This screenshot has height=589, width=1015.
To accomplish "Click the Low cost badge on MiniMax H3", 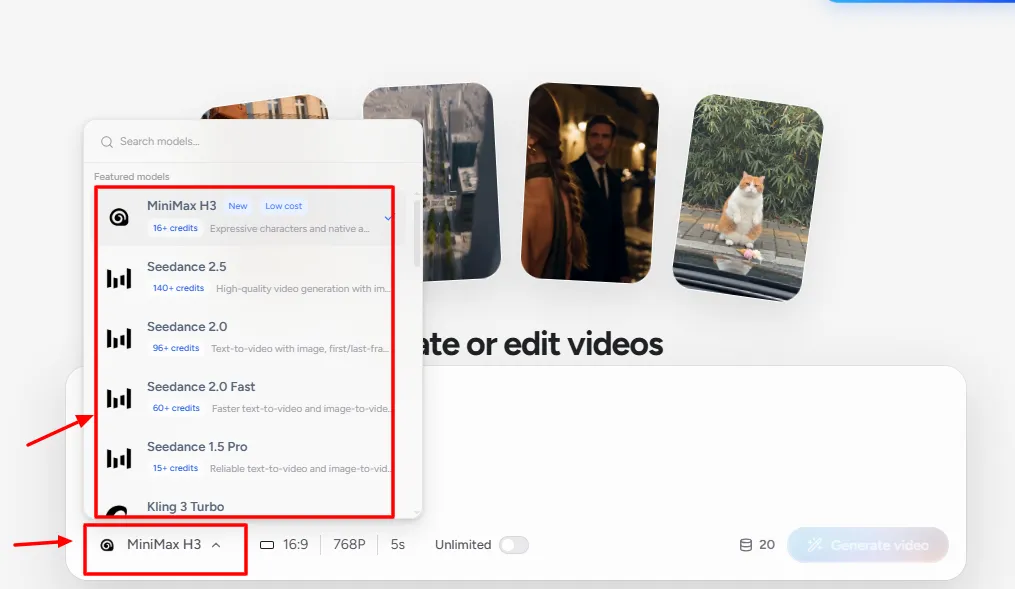I will pos(284,206).
